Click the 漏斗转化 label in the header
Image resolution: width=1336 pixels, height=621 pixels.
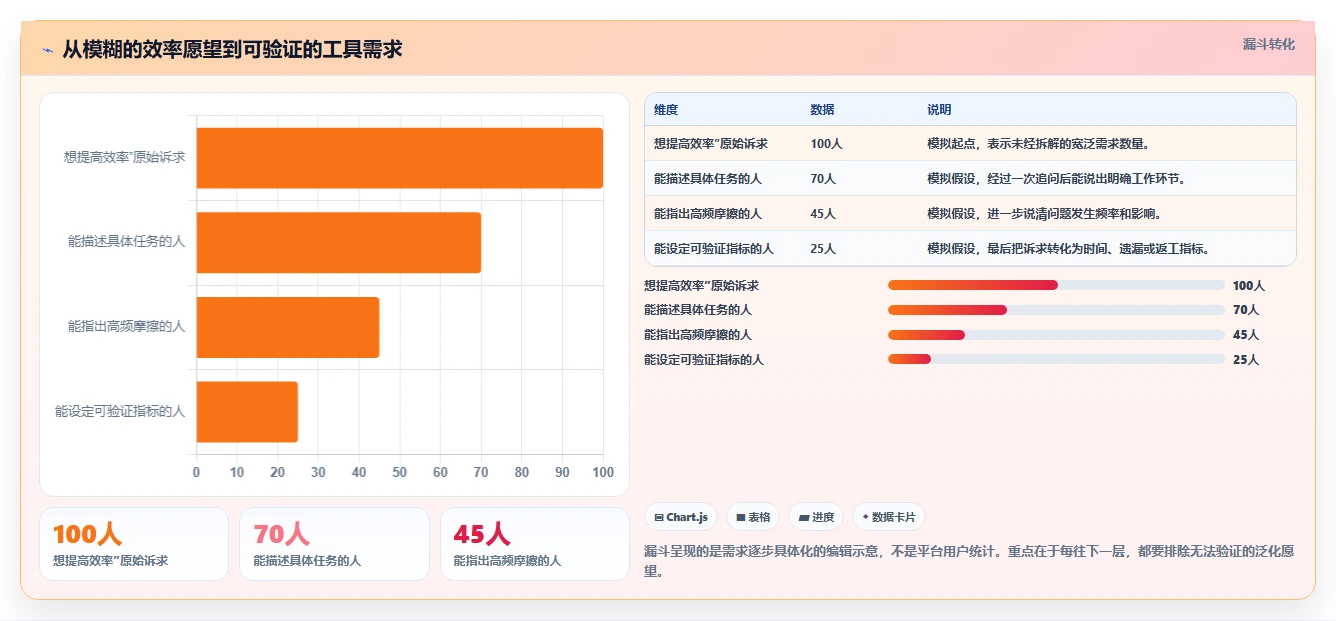coord(1269,44)
